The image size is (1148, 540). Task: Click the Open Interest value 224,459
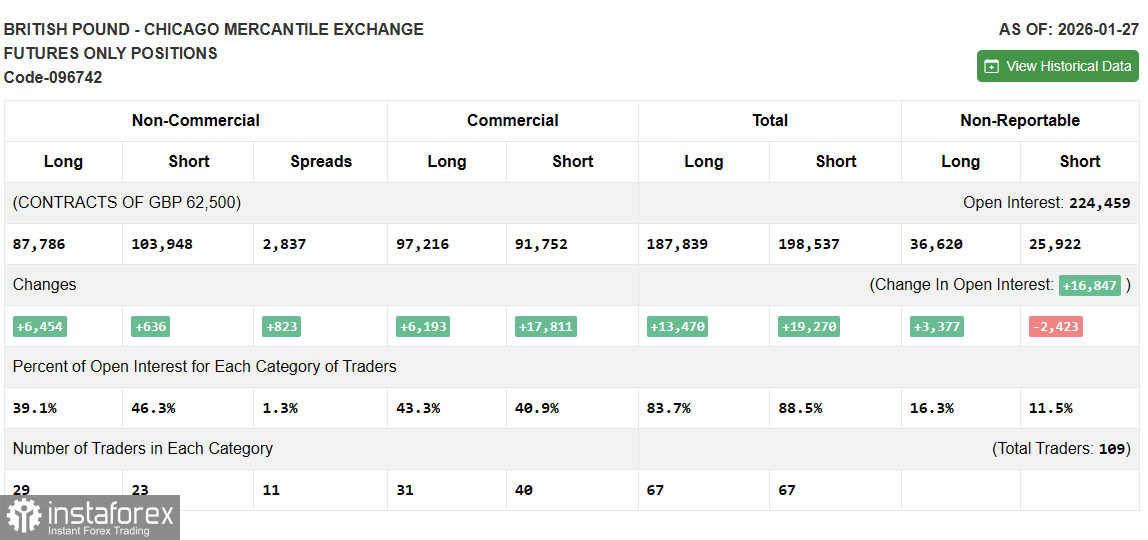click(1099, 203)
